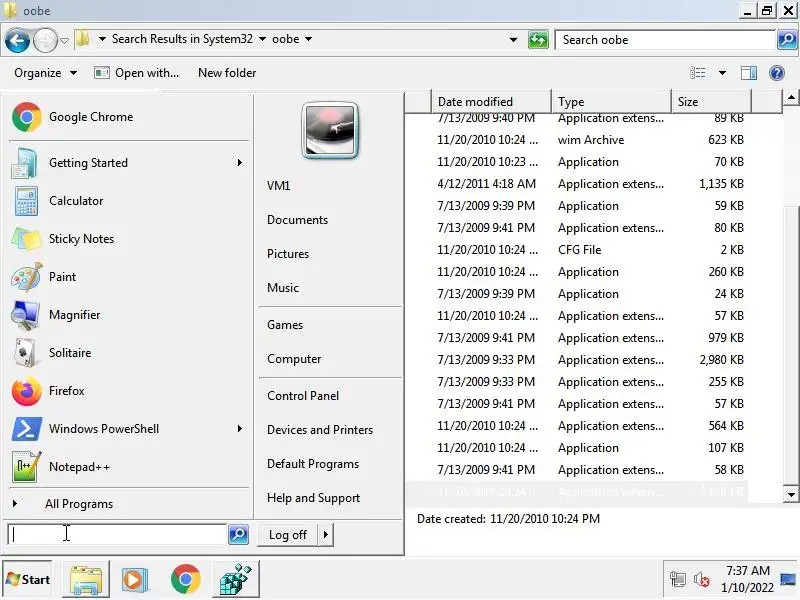Open Google Chrome from Start menu list
The height and width of the screenshot is (600, 800).
[129, 117]
